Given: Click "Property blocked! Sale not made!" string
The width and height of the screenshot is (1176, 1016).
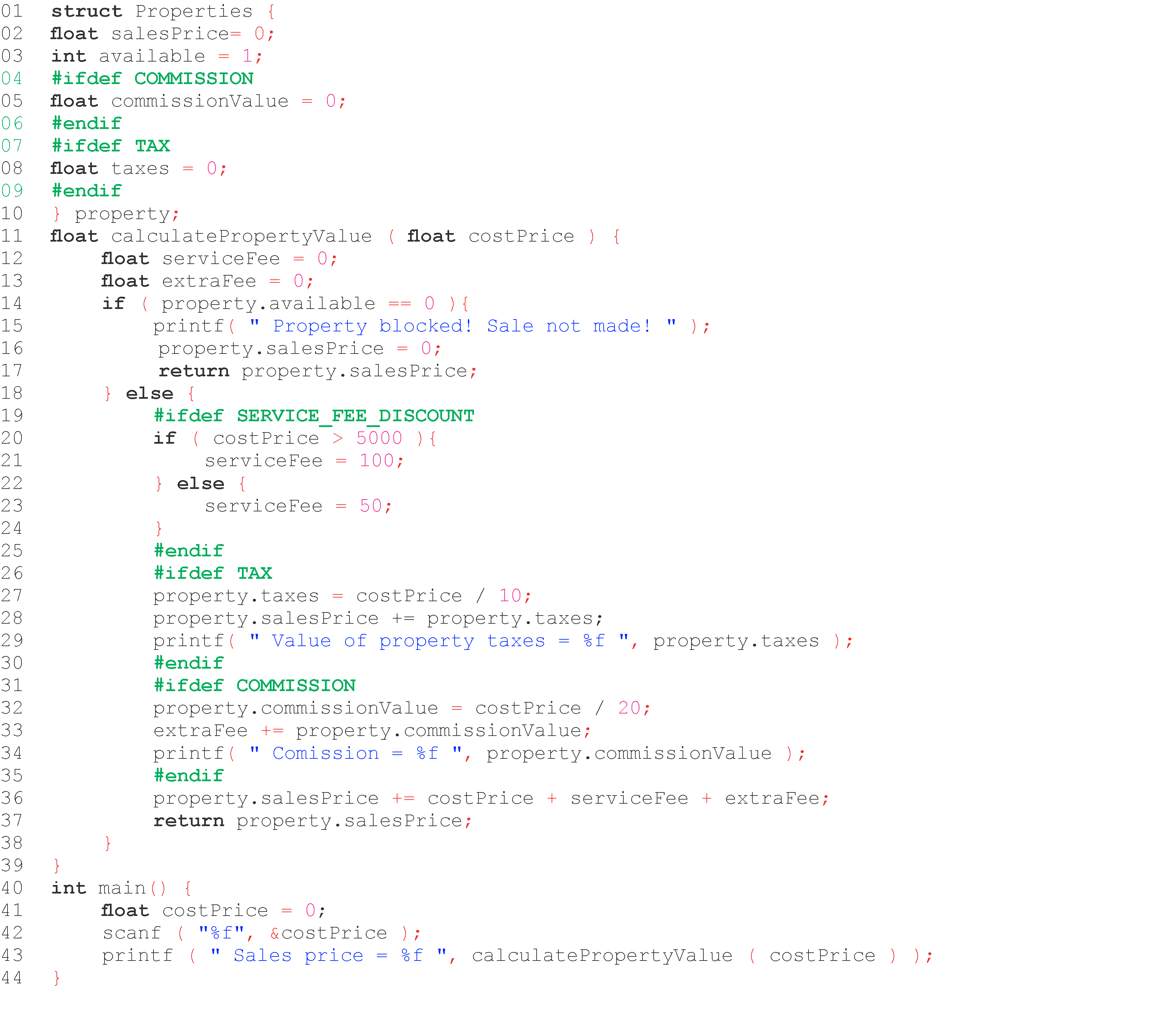Looking at the screenshot, I should pos(462,326).
